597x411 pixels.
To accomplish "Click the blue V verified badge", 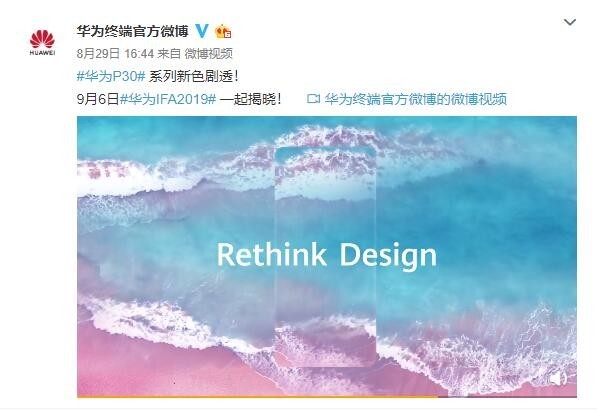I will (202, 31).
